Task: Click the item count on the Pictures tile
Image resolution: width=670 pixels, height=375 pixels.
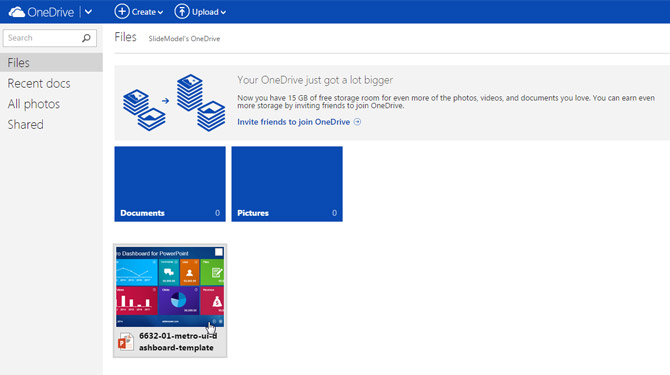Action: [335, 213]
